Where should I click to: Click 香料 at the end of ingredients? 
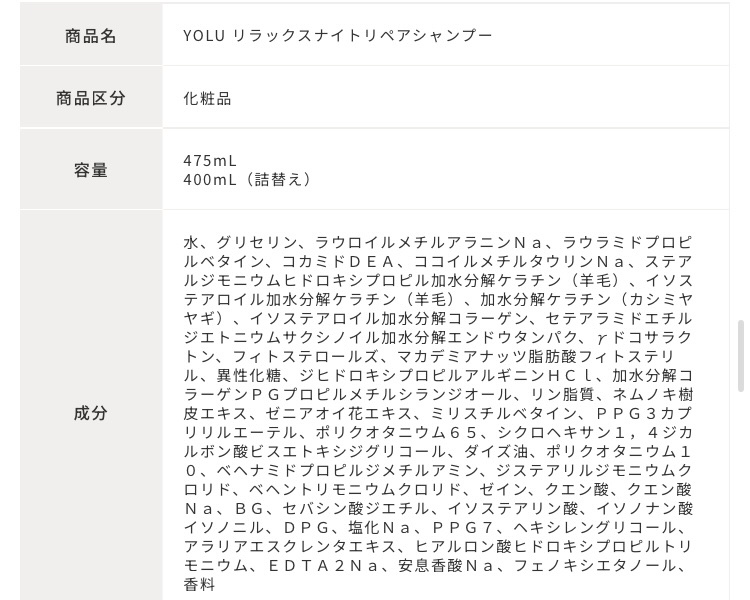(199, 584)
